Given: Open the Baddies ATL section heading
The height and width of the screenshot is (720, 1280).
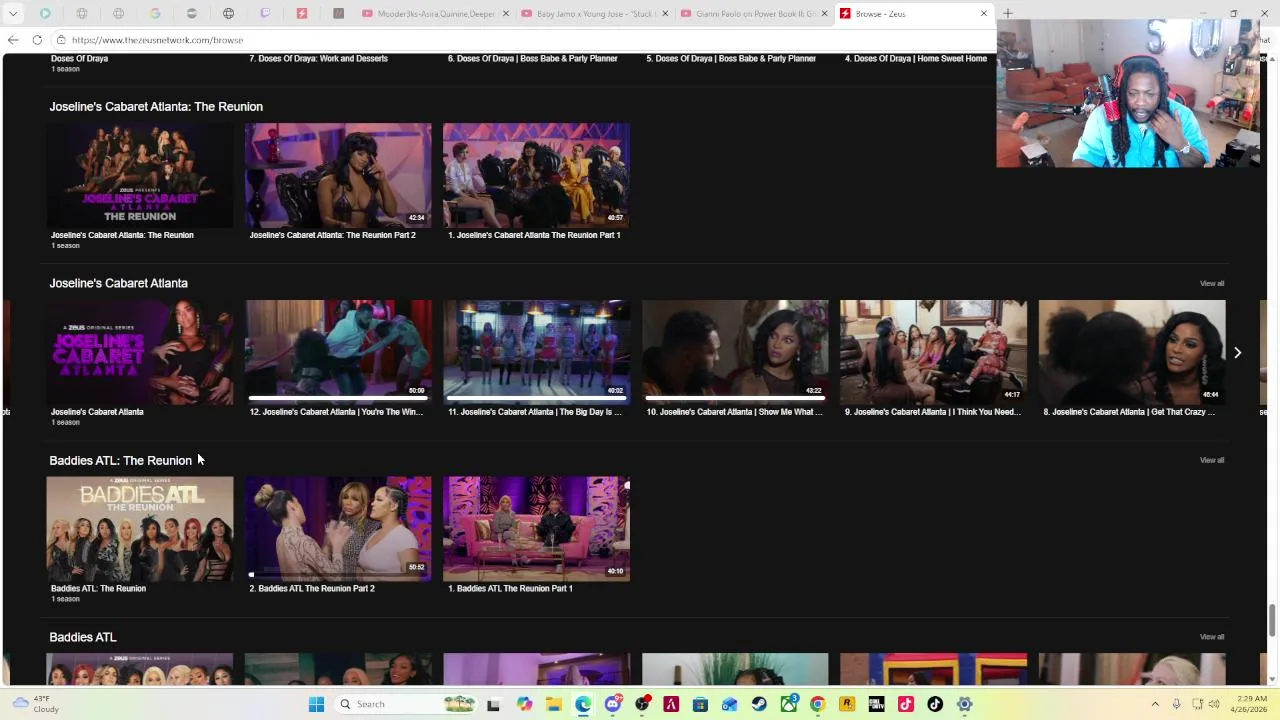Looking at the screenshot, I should coord(83,637).
